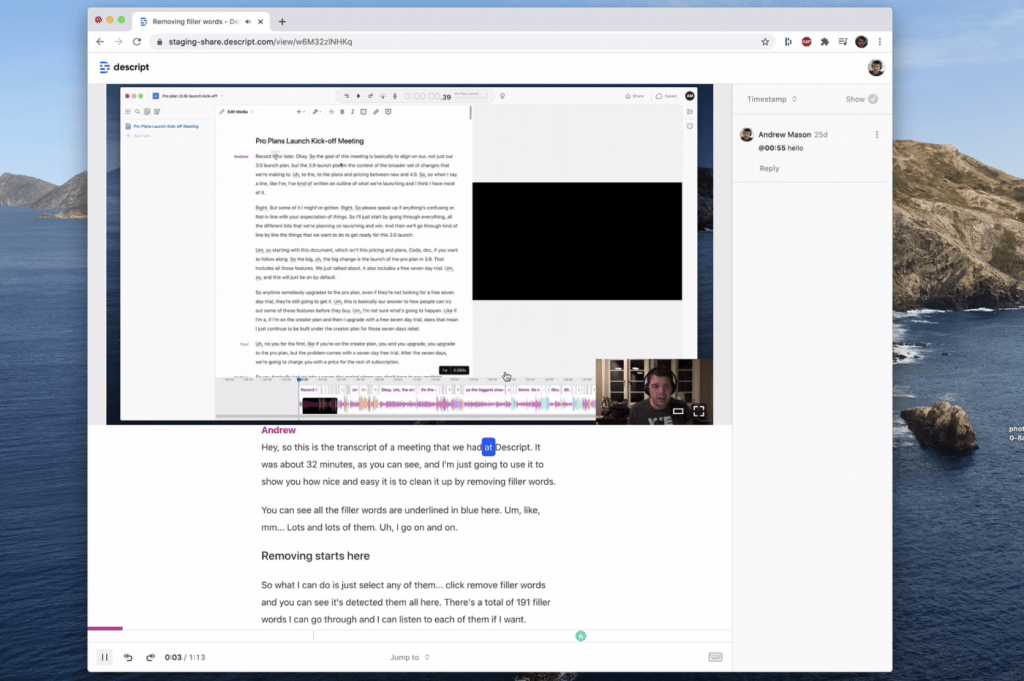
Task: Click the keyboard shortcuts icon at bottom right
Action: click(715, 657)
